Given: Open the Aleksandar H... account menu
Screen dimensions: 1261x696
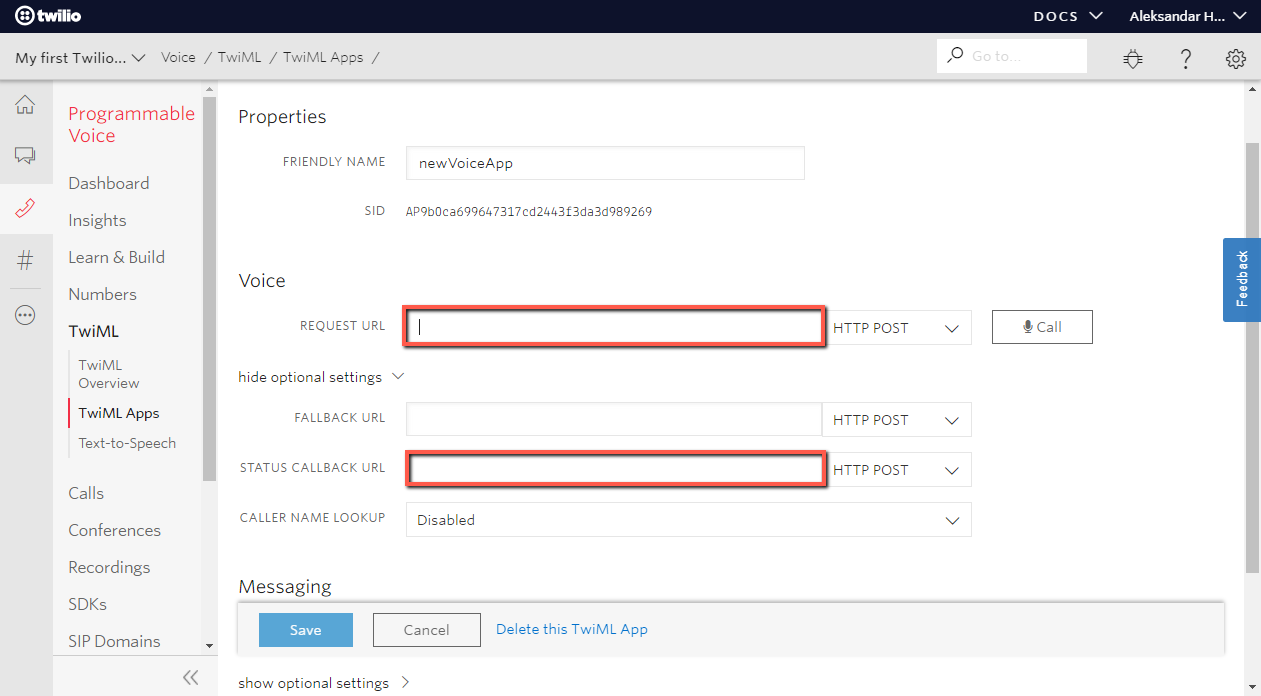Looking at the screenshot, I should (1188, 16).
